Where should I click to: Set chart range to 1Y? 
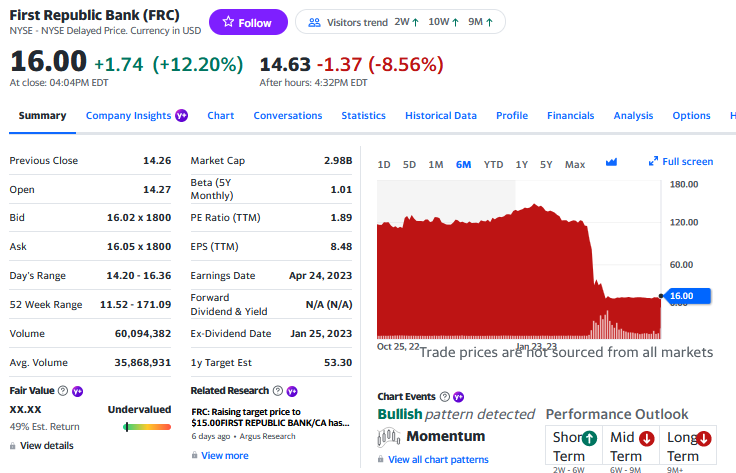click(521, 165)
